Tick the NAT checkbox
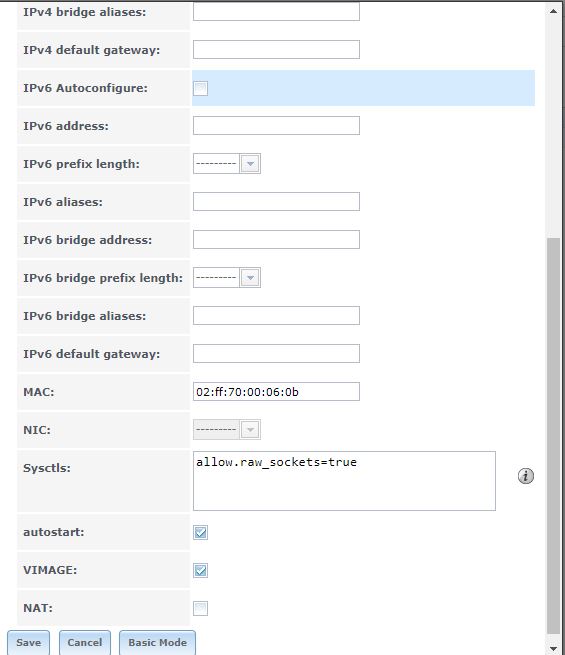The height and width of the screenshot is (655, 565). [x=200, y=608]
